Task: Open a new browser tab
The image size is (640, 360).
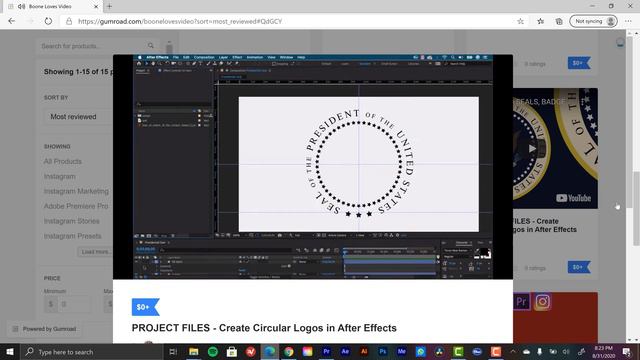Action: pyautogui.click(x=109, y=7)
